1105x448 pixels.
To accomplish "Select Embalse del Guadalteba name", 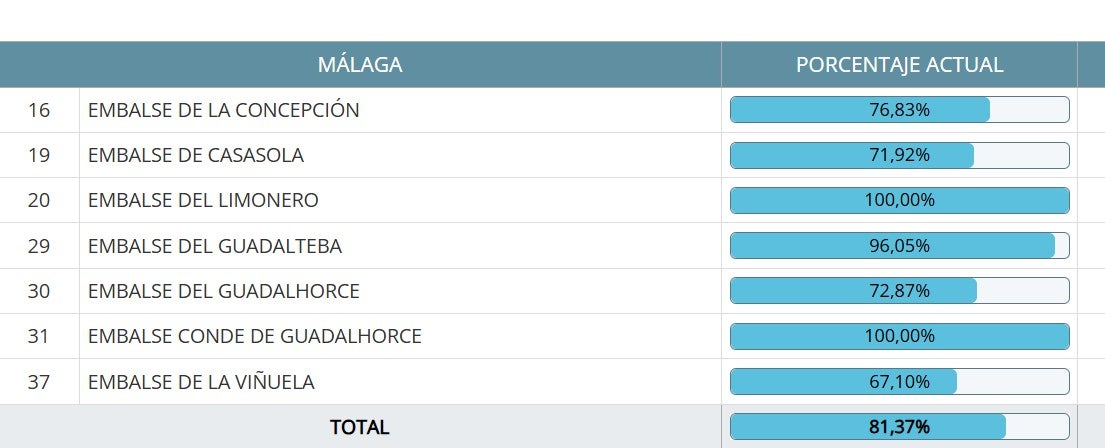I will coord(215,246).
